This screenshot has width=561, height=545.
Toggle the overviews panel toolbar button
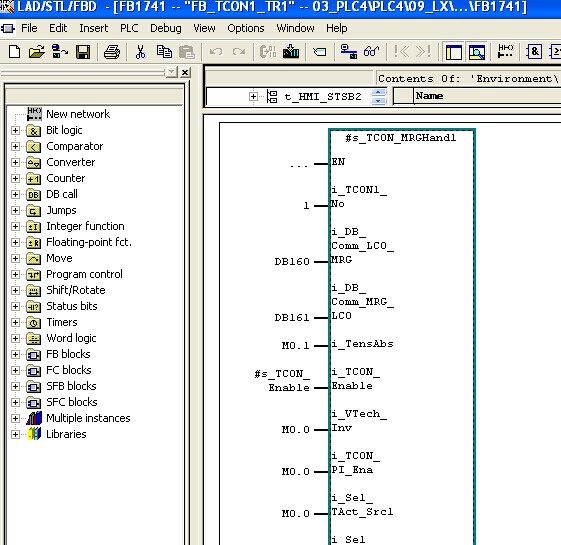[x=454, y=52]
